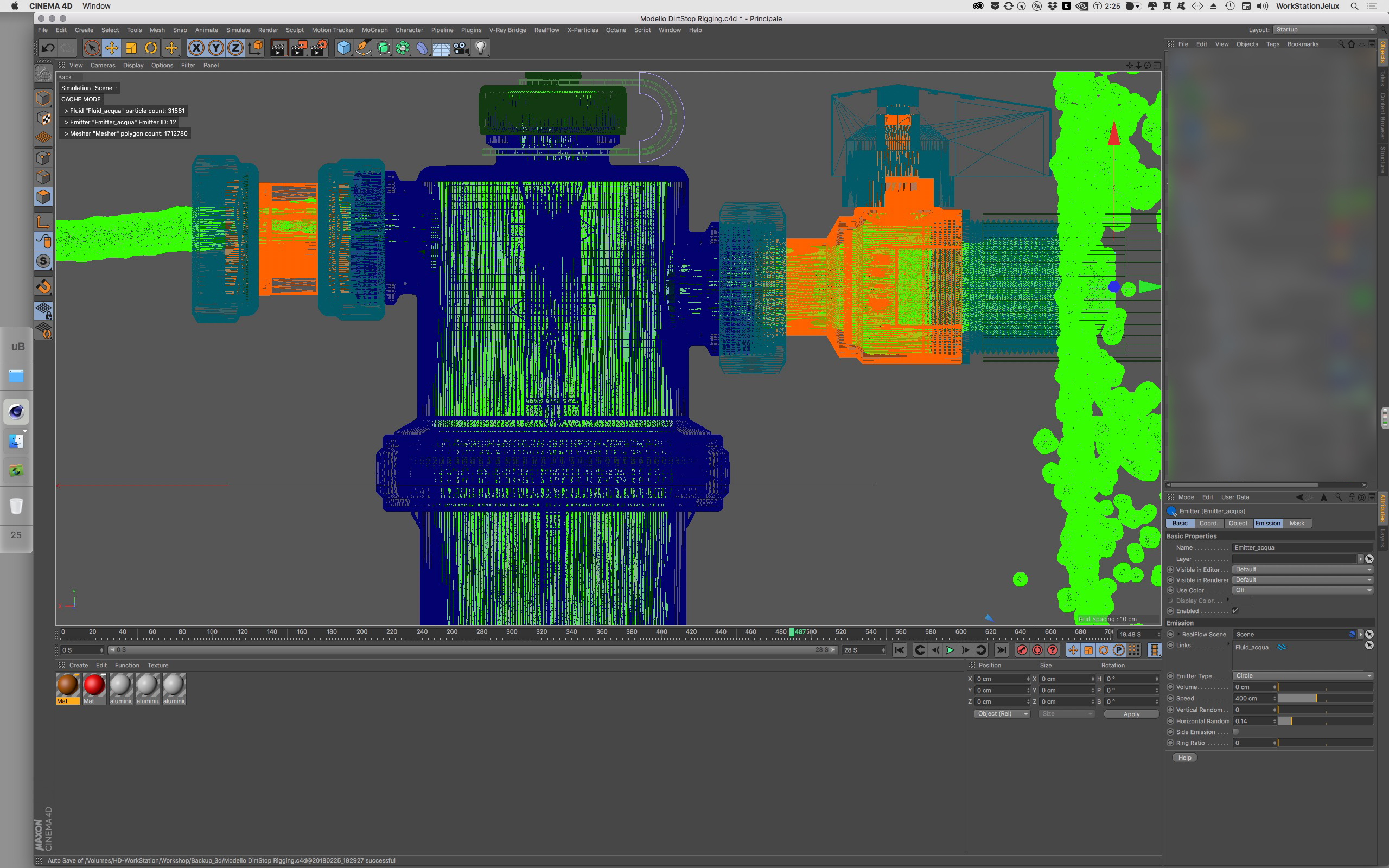
Task: Enable the Side Emission checkbox
Action: coord(1235,732)
